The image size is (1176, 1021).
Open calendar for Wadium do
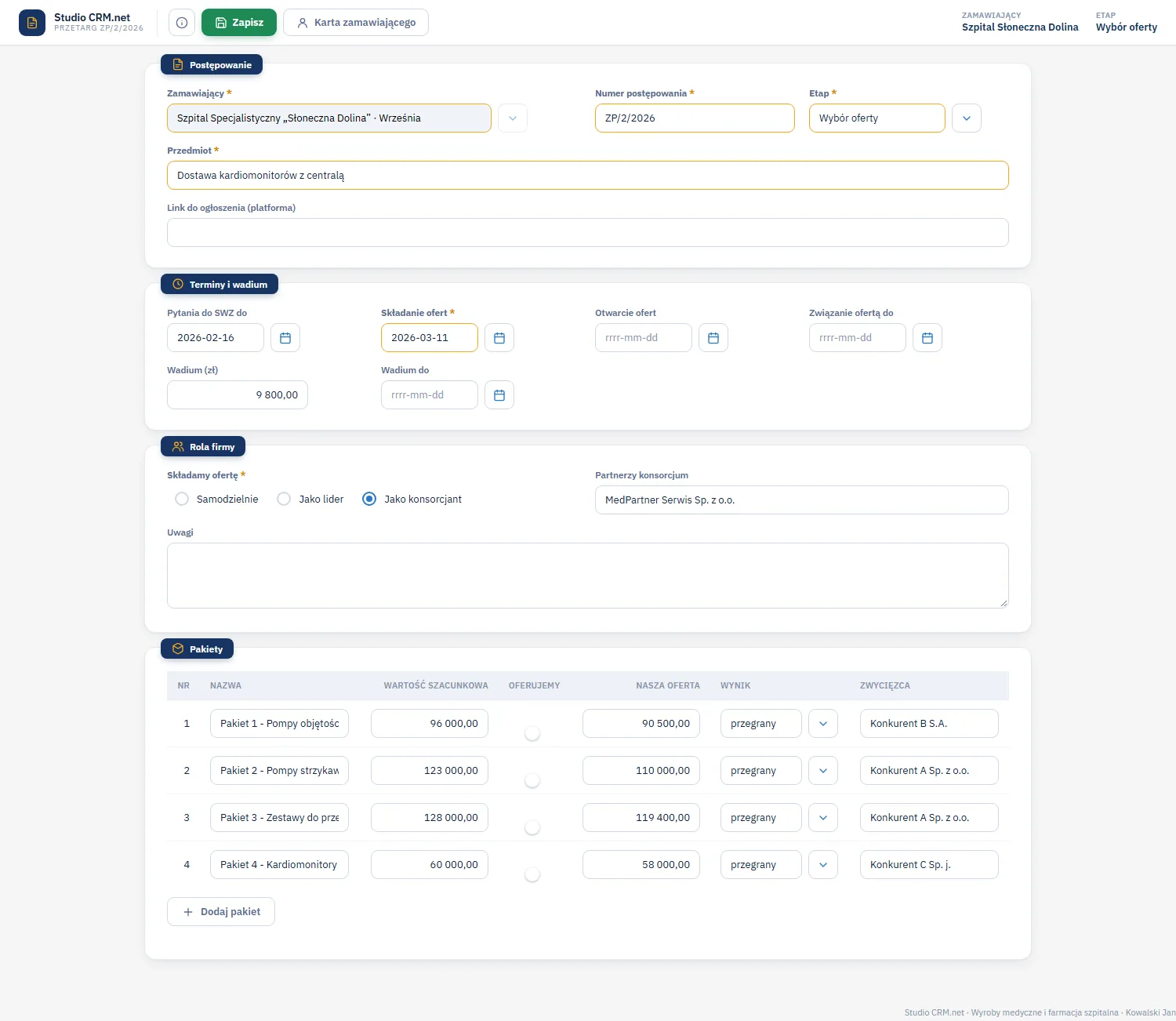point(499,395)
